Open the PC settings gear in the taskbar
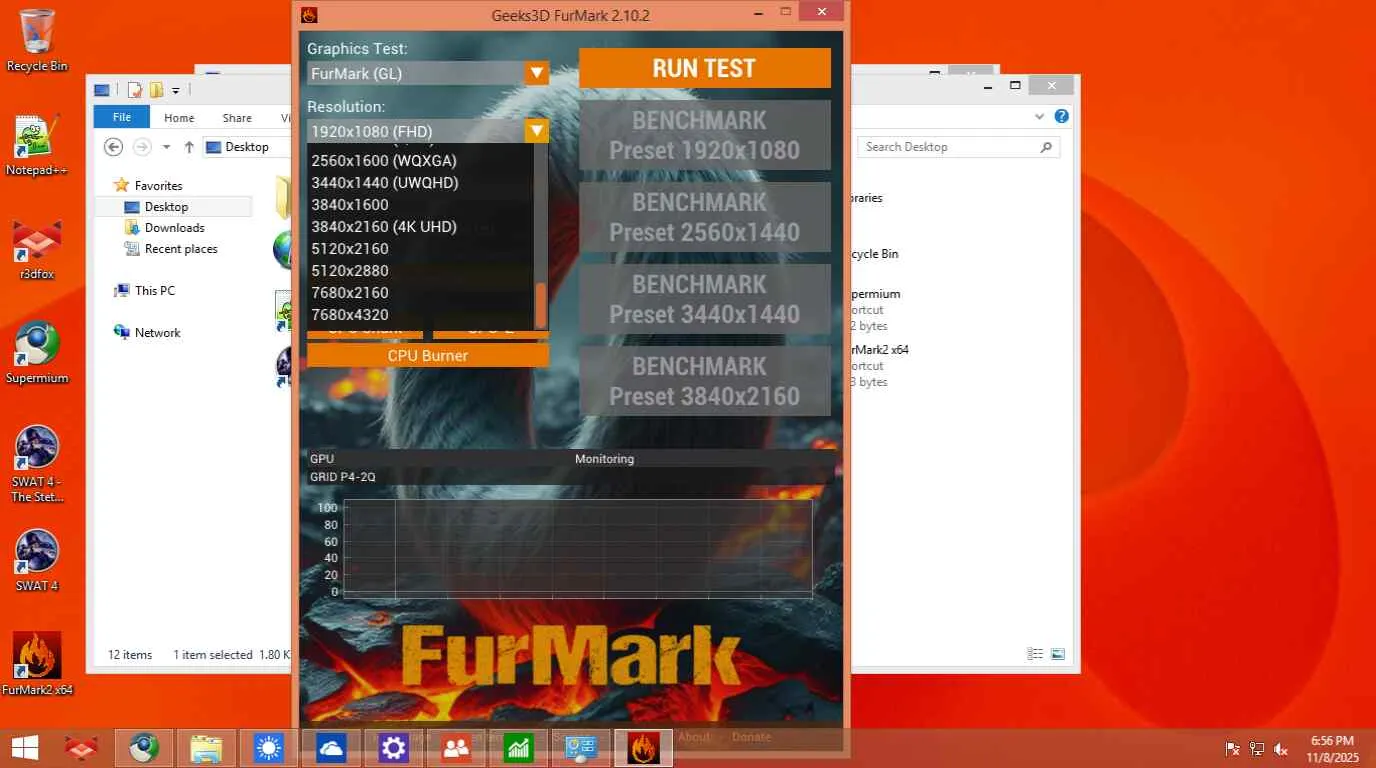 click(x=394, y=748)
